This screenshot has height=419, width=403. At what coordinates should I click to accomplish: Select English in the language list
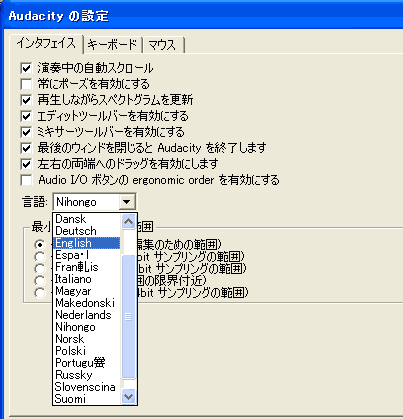click(x=87, y=243)
